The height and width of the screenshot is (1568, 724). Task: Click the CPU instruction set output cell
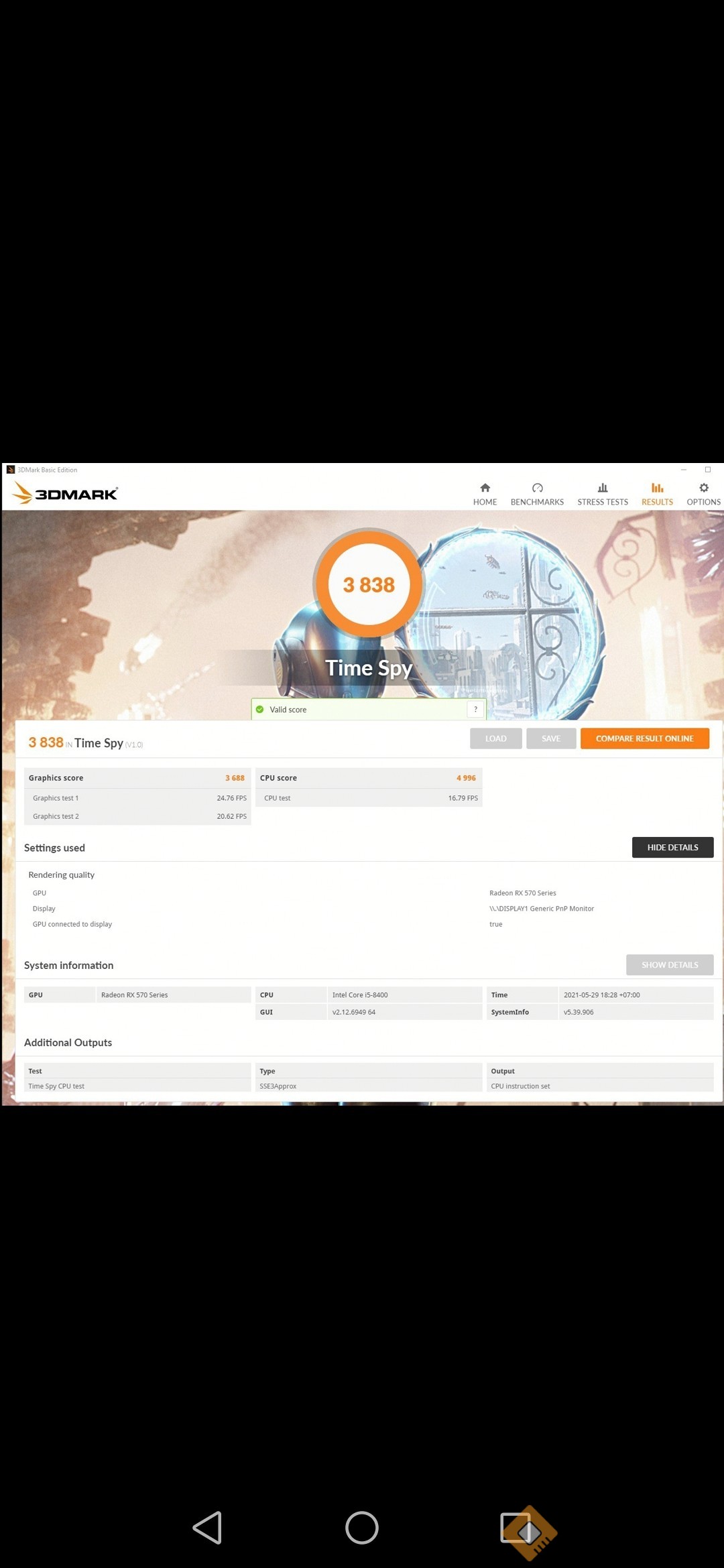600,1086
